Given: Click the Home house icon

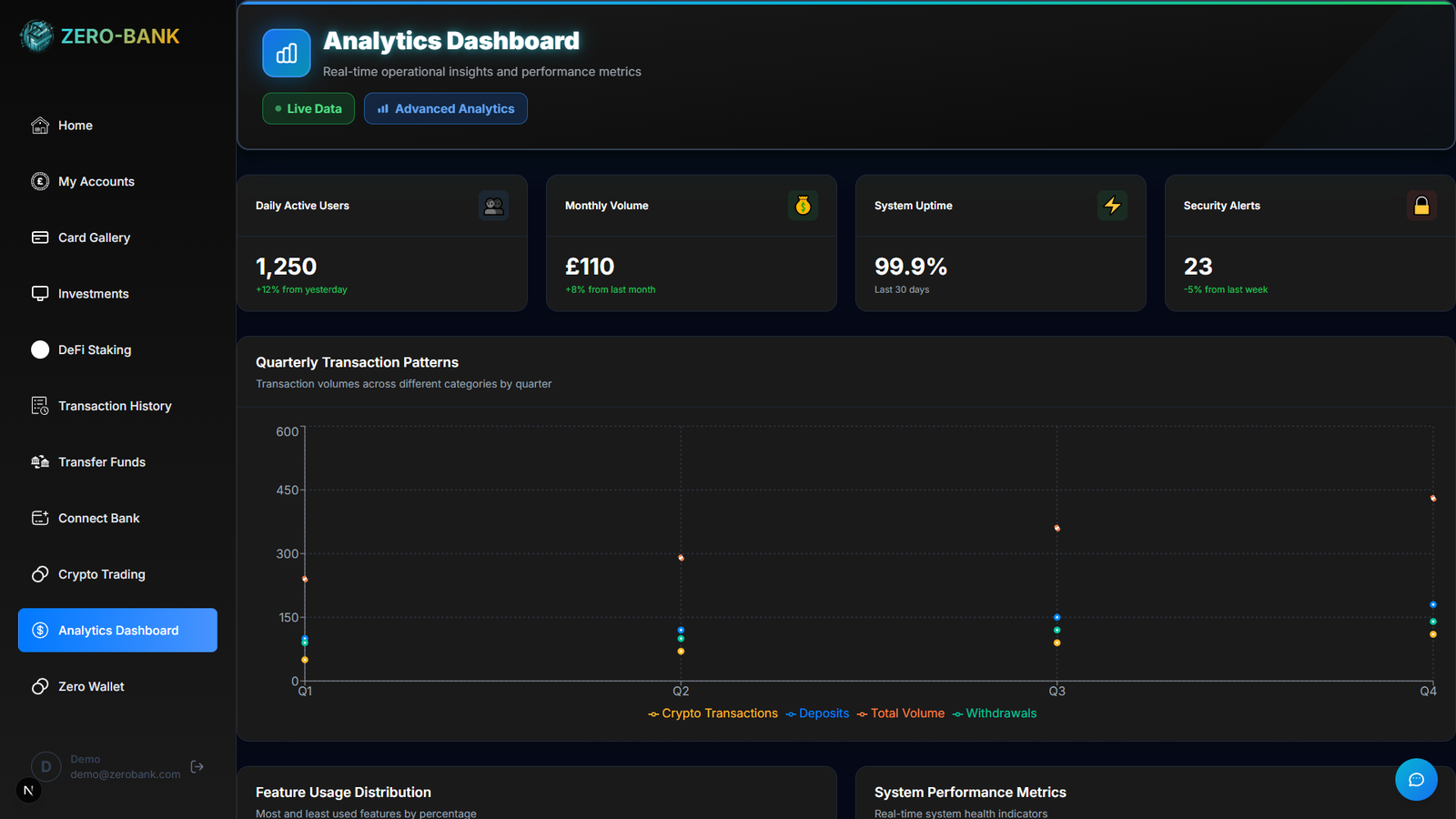Looking at the screenshot, I should tap(40, 126).
